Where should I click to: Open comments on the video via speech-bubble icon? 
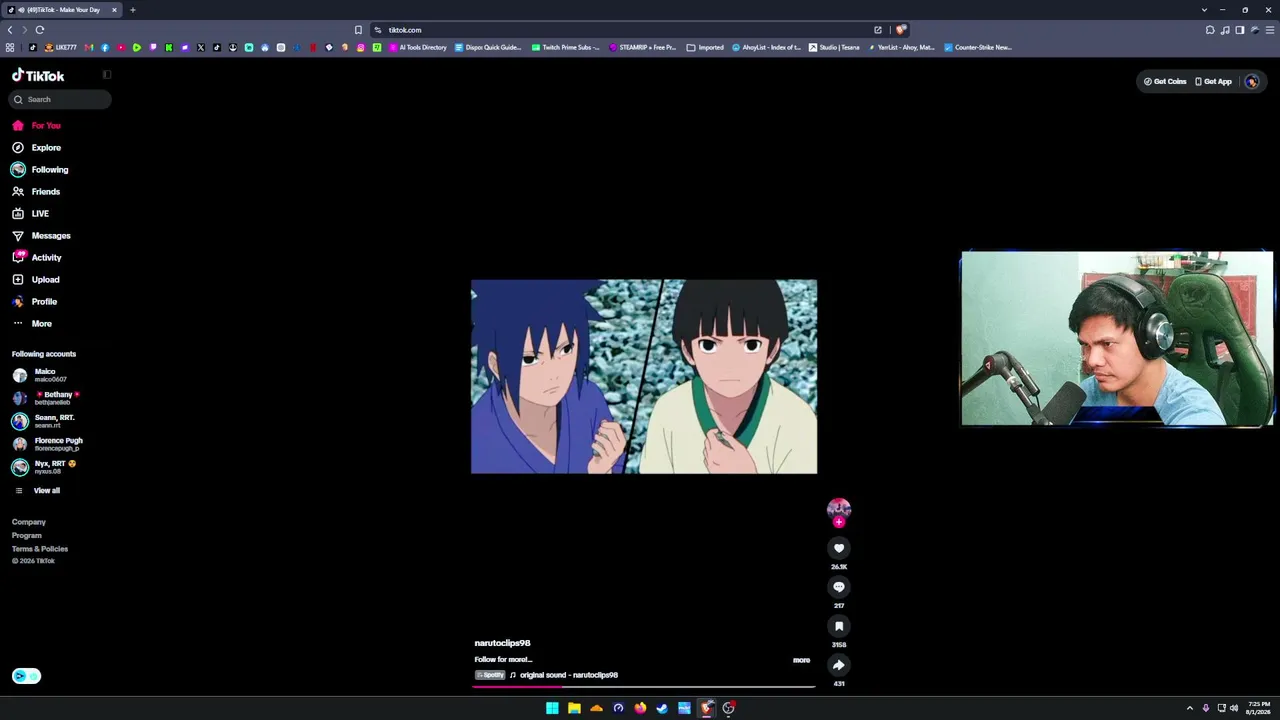click(839, 587)
